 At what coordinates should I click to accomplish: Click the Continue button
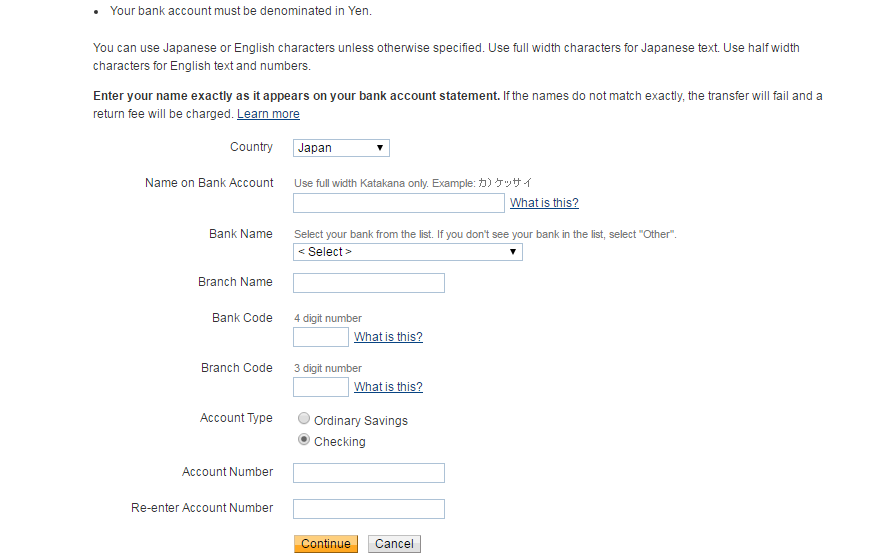[325, 544]
